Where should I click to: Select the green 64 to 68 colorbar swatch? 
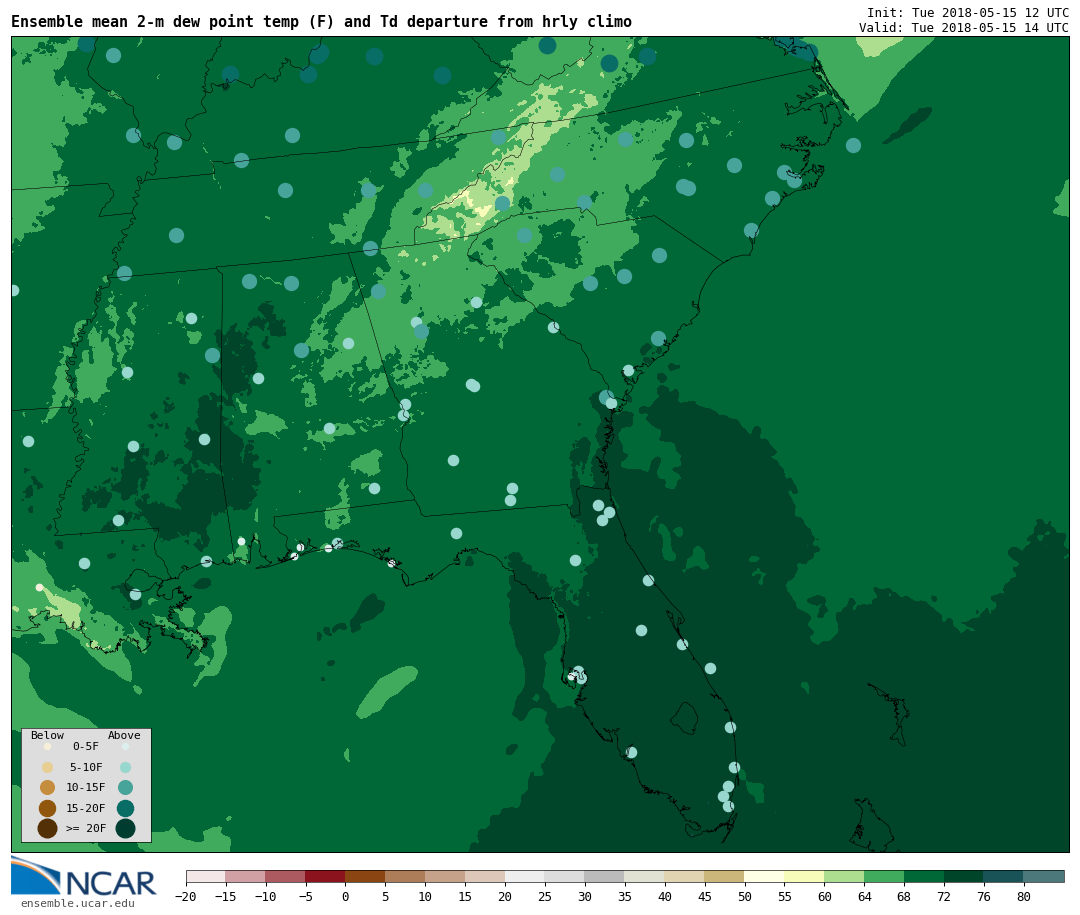(883, 877)
